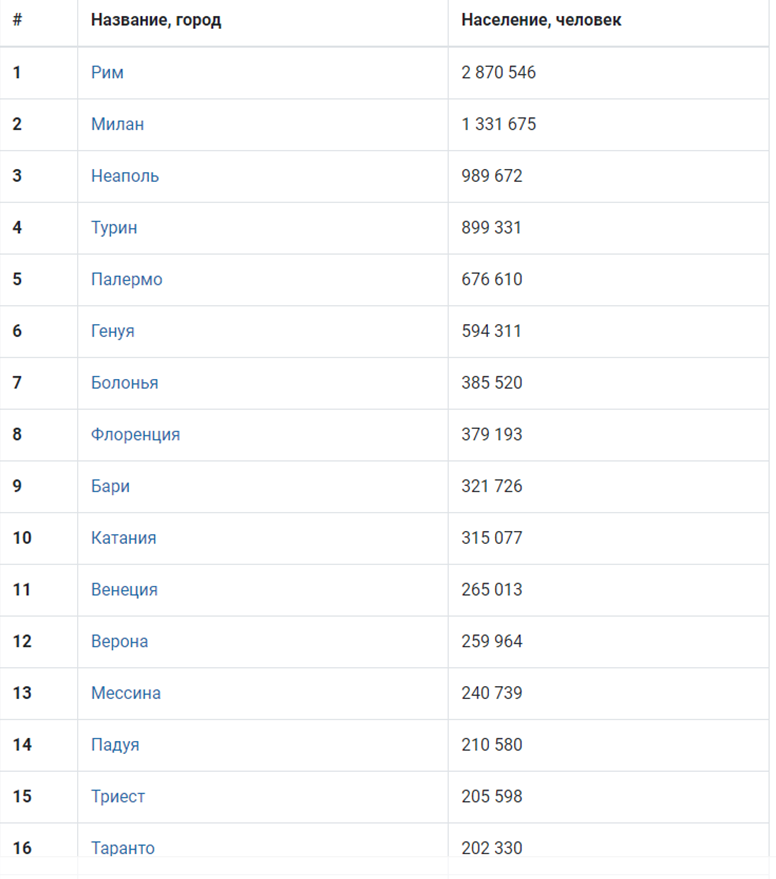Select the Таранто link
Image resolution: width=776 pixels, height=879 pixels.
pos(123,848)
